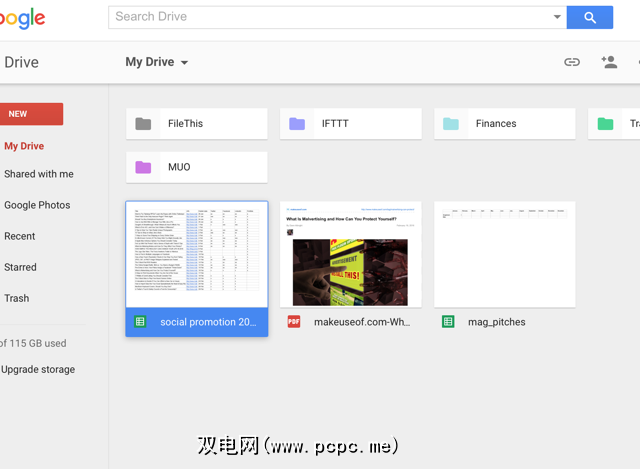The width and height of the screenshot is (640, 469).
Task: Open Google Photos in sidebar
Action: tap(37, 205)
